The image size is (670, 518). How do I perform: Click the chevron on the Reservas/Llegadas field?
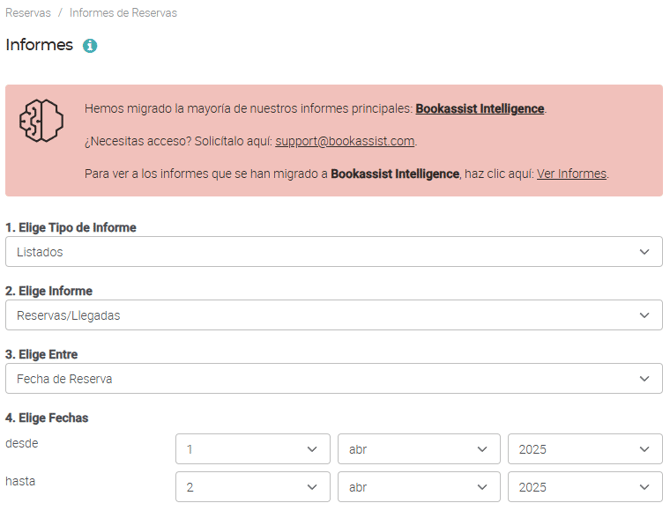tap(644, 316)
